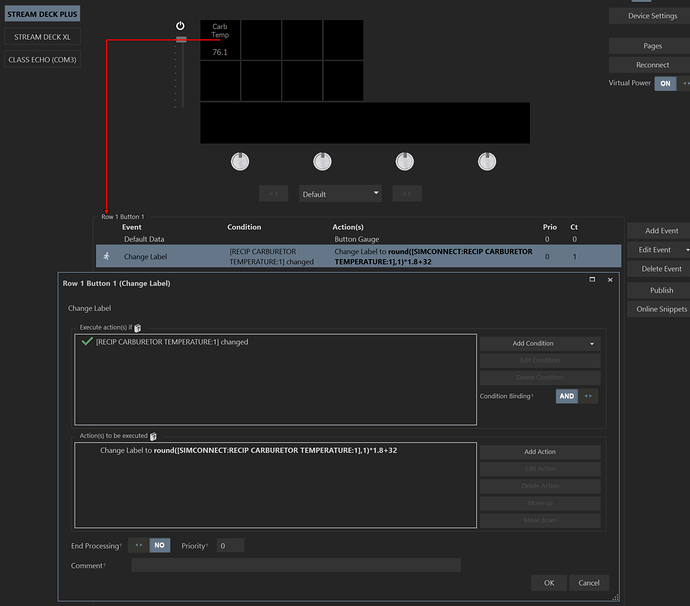
Task: Select the Change Label to round action entry
Action: click(x=248, y=450)
